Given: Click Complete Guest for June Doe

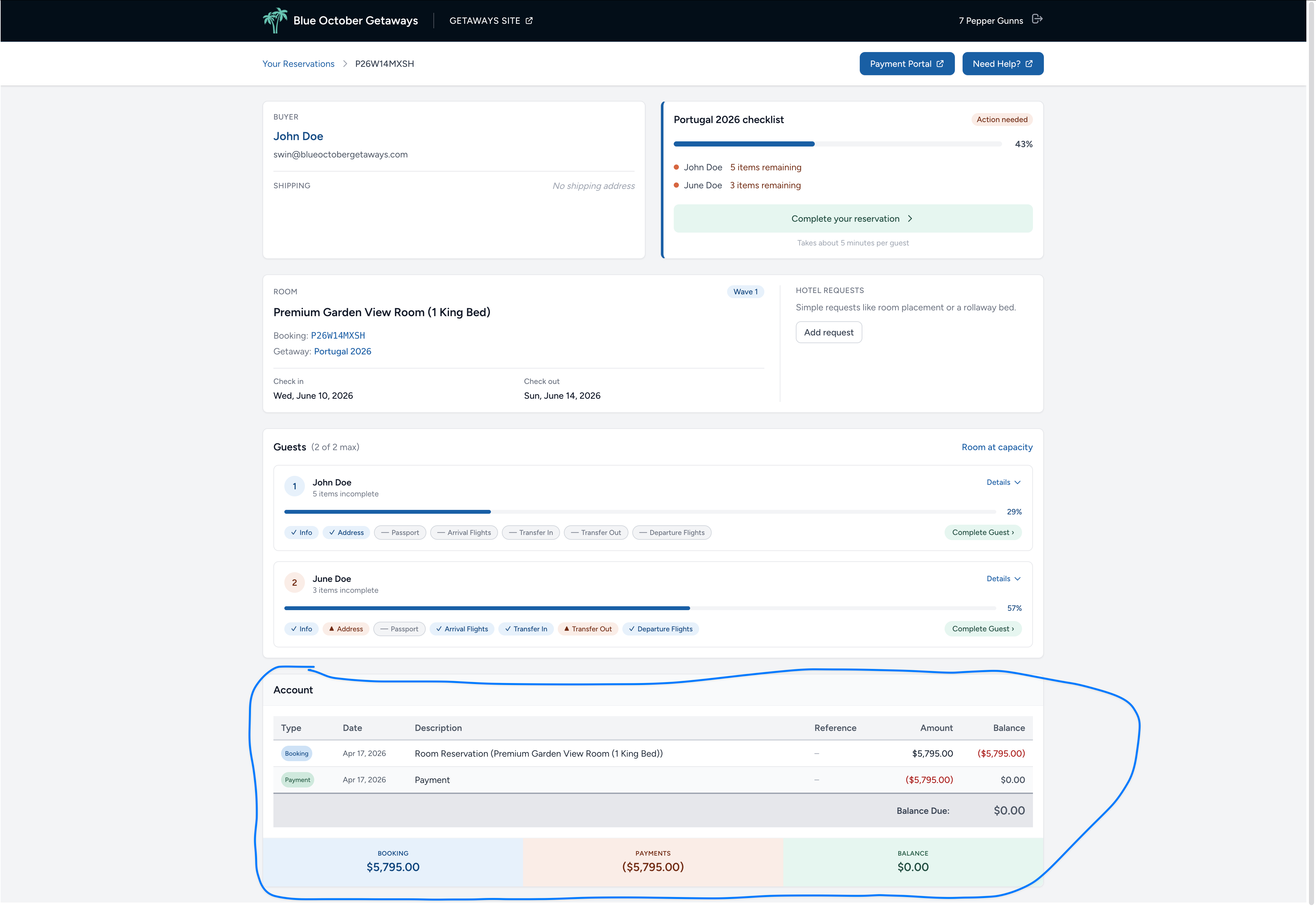Looking at the screenshot, I should pyautogui.click(x=983, y=630).
